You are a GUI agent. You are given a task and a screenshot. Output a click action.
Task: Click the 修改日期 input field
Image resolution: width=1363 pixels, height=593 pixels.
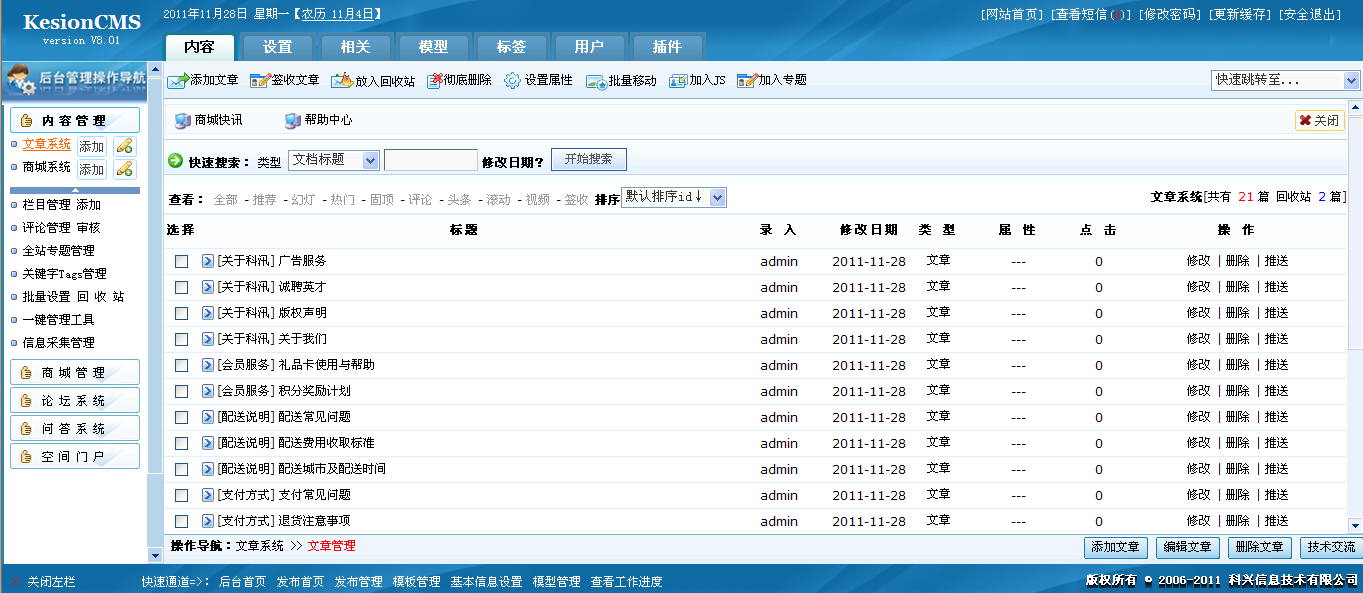(431, 159)
